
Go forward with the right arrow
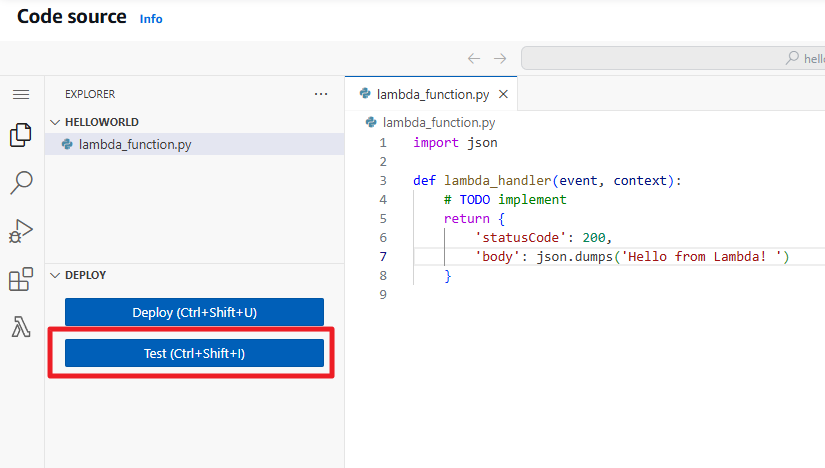tap(500, 58)
